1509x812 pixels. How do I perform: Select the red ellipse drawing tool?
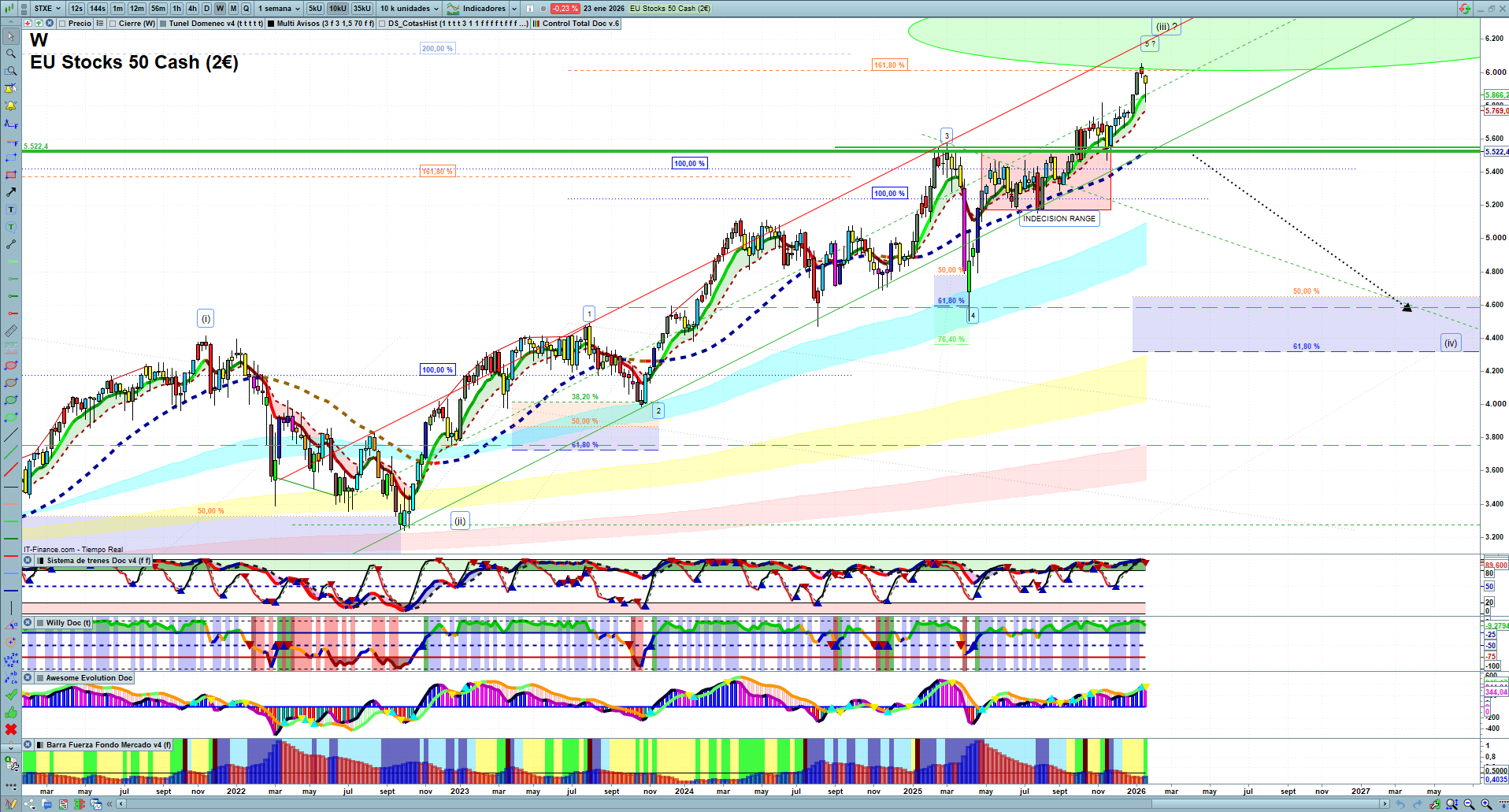11,365
